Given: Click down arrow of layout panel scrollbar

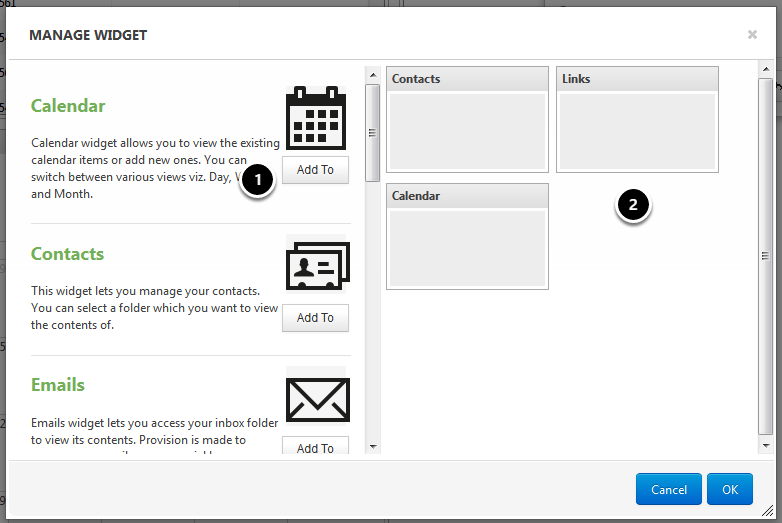Looking at the screenshot, I should [766, 446].
